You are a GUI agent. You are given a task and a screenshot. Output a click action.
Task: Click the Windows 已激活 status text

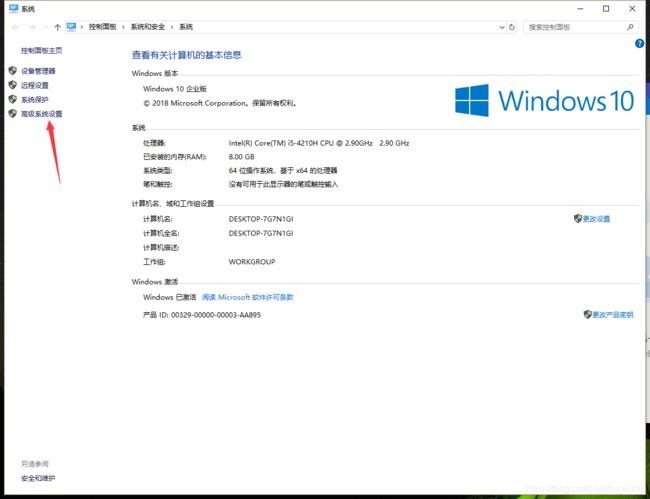(x=170, y=297)
